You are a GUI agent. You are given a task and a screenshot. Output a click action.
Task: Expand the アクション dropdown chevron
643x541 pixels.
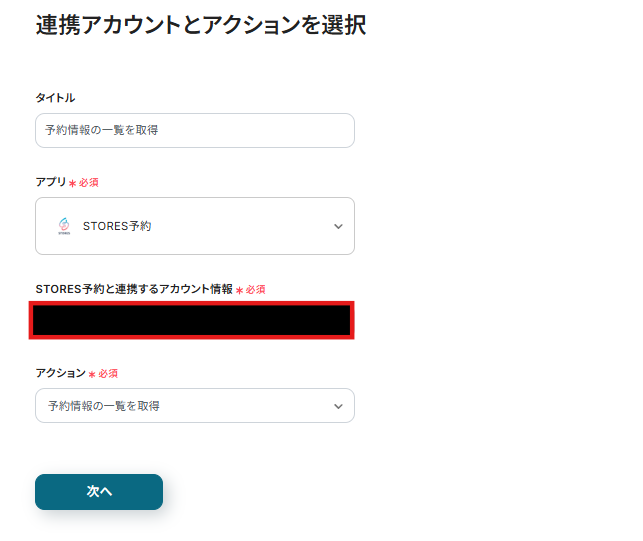pyautogui.click(x=338, y=406)
